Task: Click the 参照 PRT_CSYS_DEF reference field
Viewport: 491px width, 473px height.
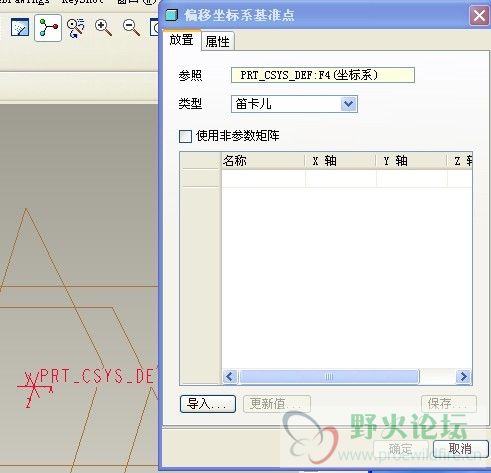Action: 323,75
